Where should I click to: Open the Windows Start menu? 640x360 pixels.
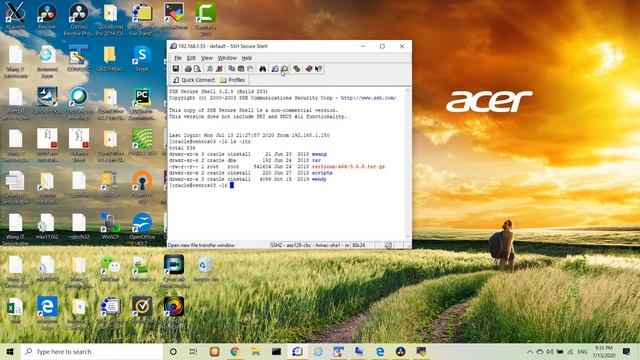coord(10,351)
